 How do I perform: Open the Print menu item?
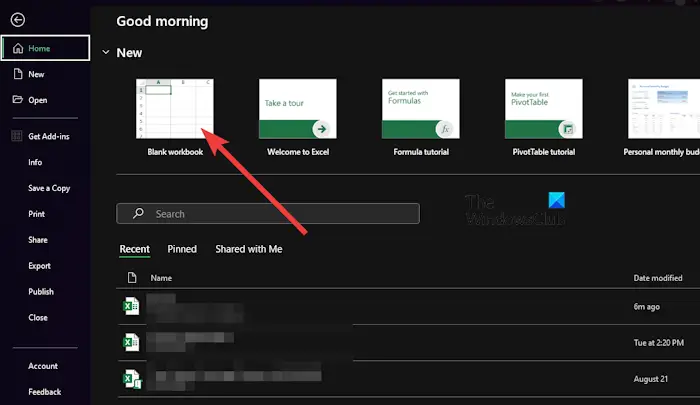[36, 214]
